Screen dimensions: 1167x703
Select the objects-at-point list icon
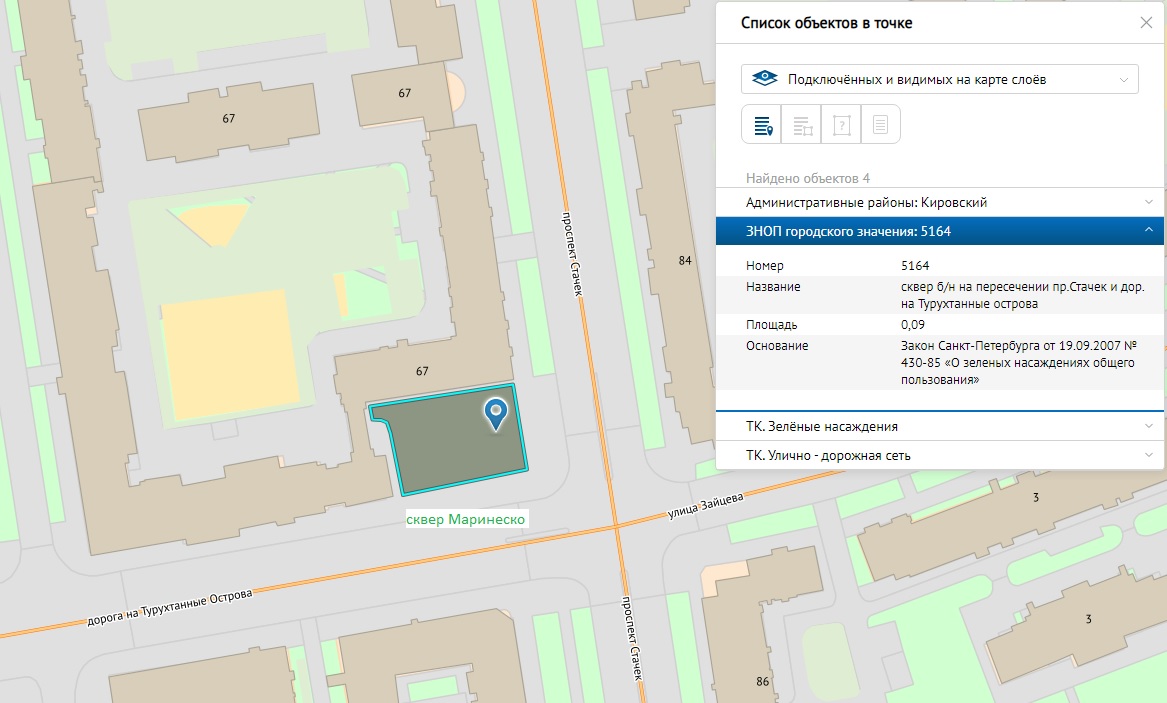point(762,125)
